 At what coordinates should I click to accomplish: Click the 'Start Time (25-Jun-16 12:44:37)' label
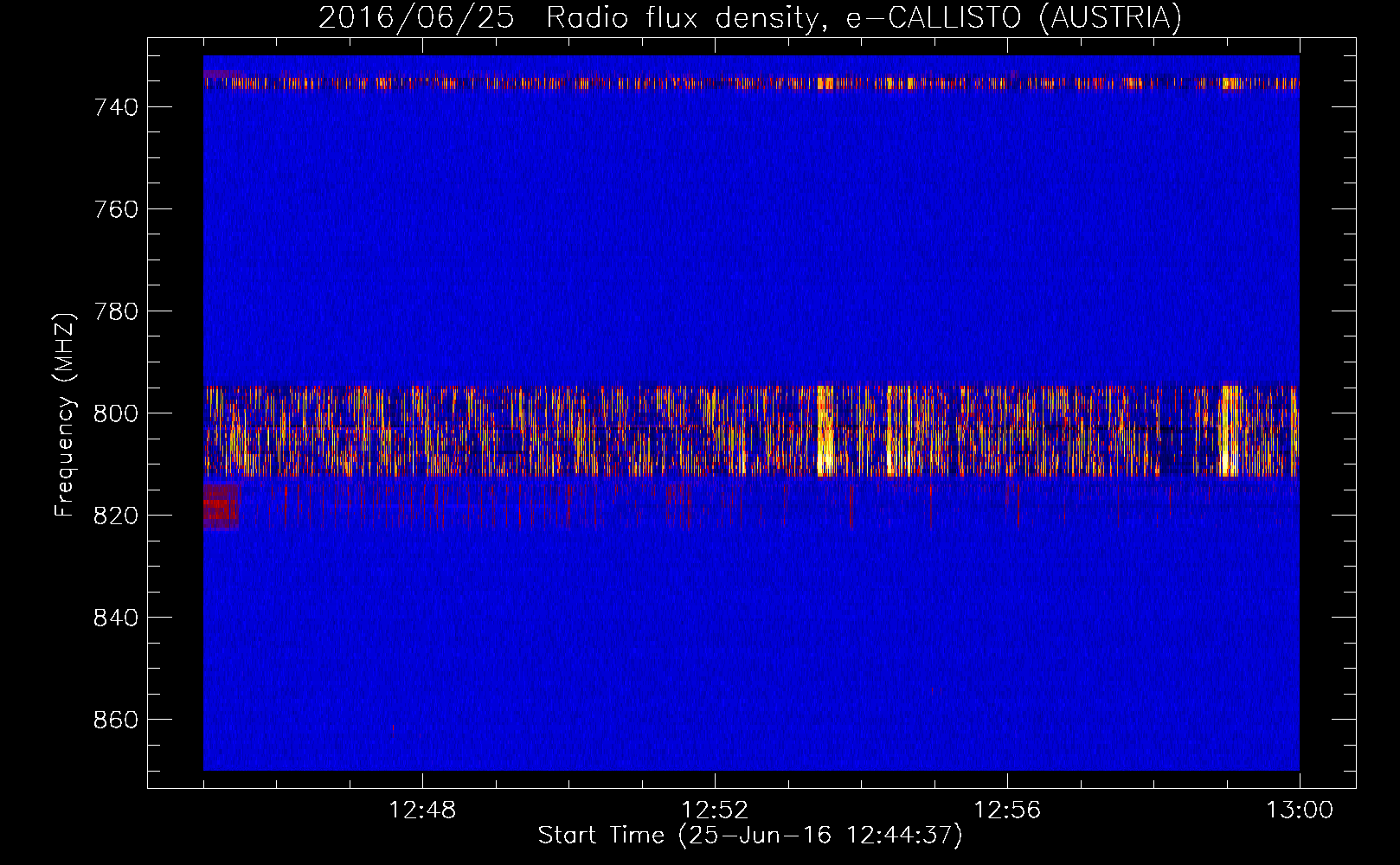[750, 836]
